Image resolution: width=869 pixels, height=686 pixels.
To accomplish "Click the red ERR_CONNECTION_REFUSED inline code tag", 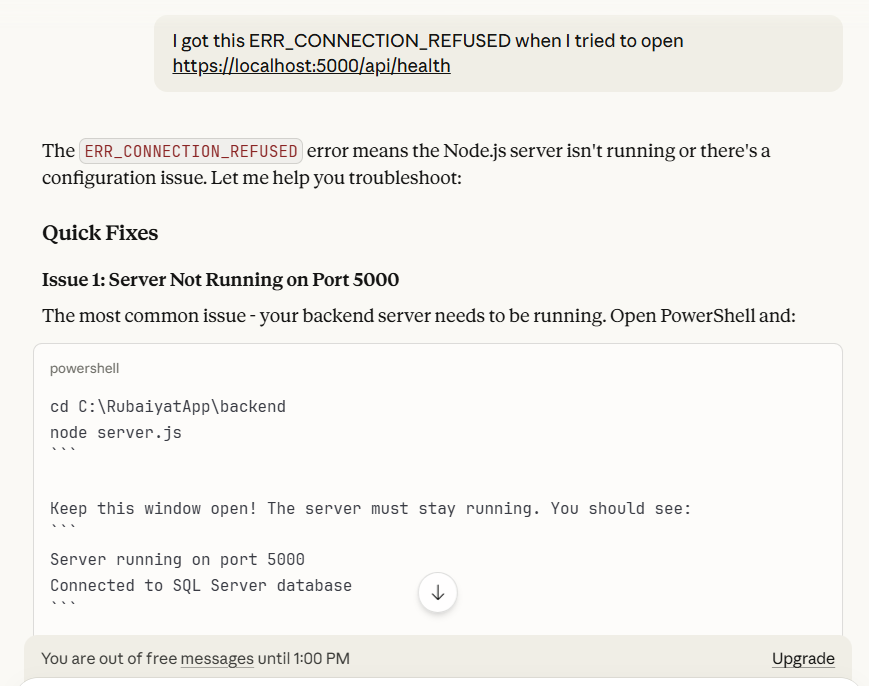I will pos(190,152).
